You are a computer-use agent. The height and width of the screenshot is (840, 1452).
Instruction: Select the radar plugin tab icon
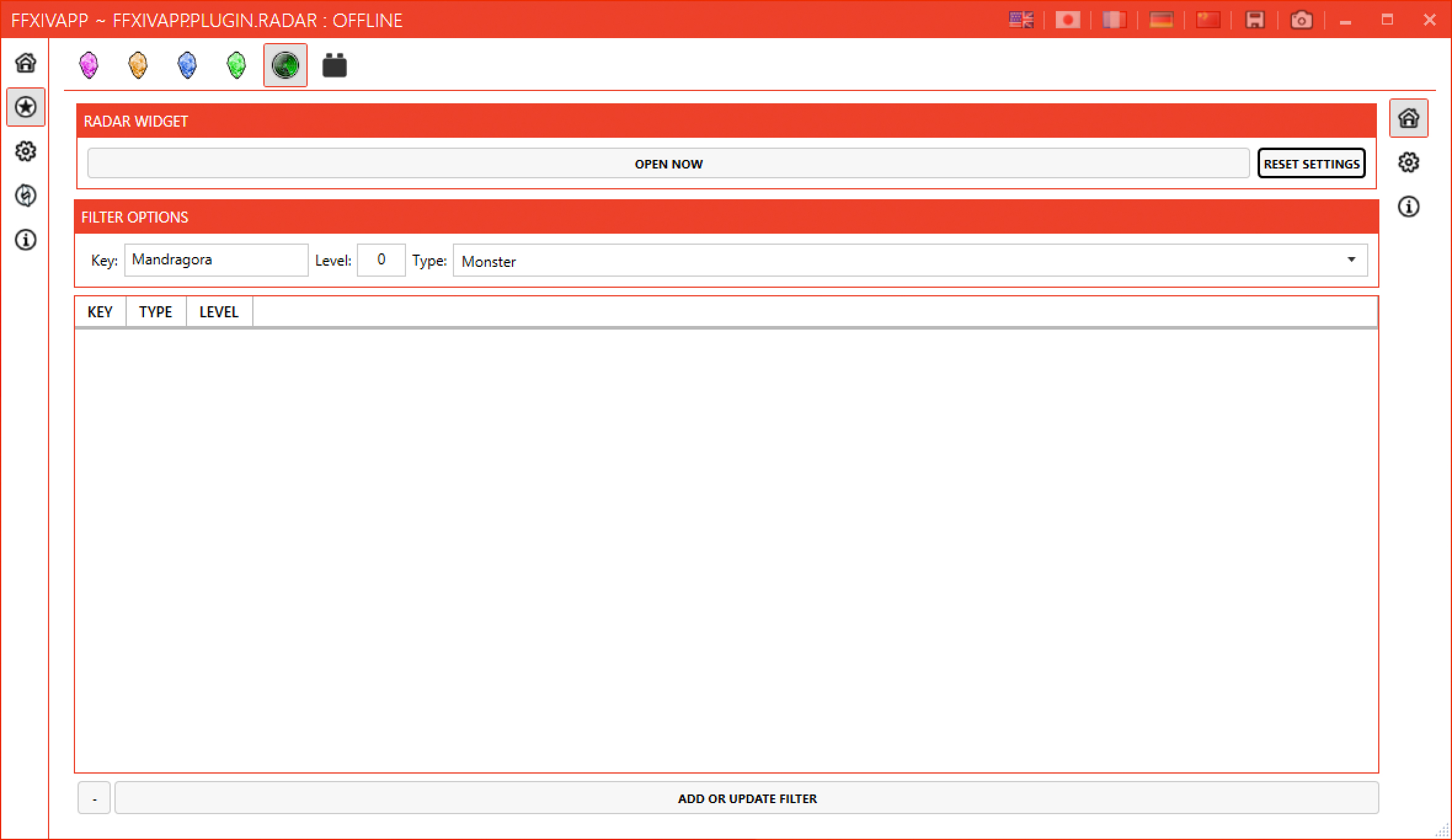pos(285,65)
